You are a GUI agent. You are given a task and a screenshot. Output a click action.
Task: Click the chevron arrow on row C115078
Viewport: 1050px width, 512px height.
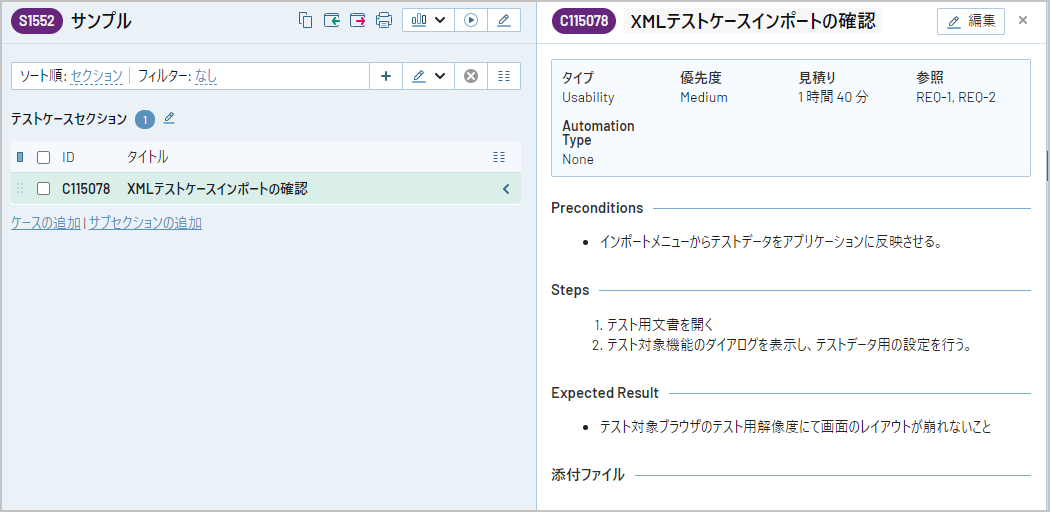click(506, 189)
